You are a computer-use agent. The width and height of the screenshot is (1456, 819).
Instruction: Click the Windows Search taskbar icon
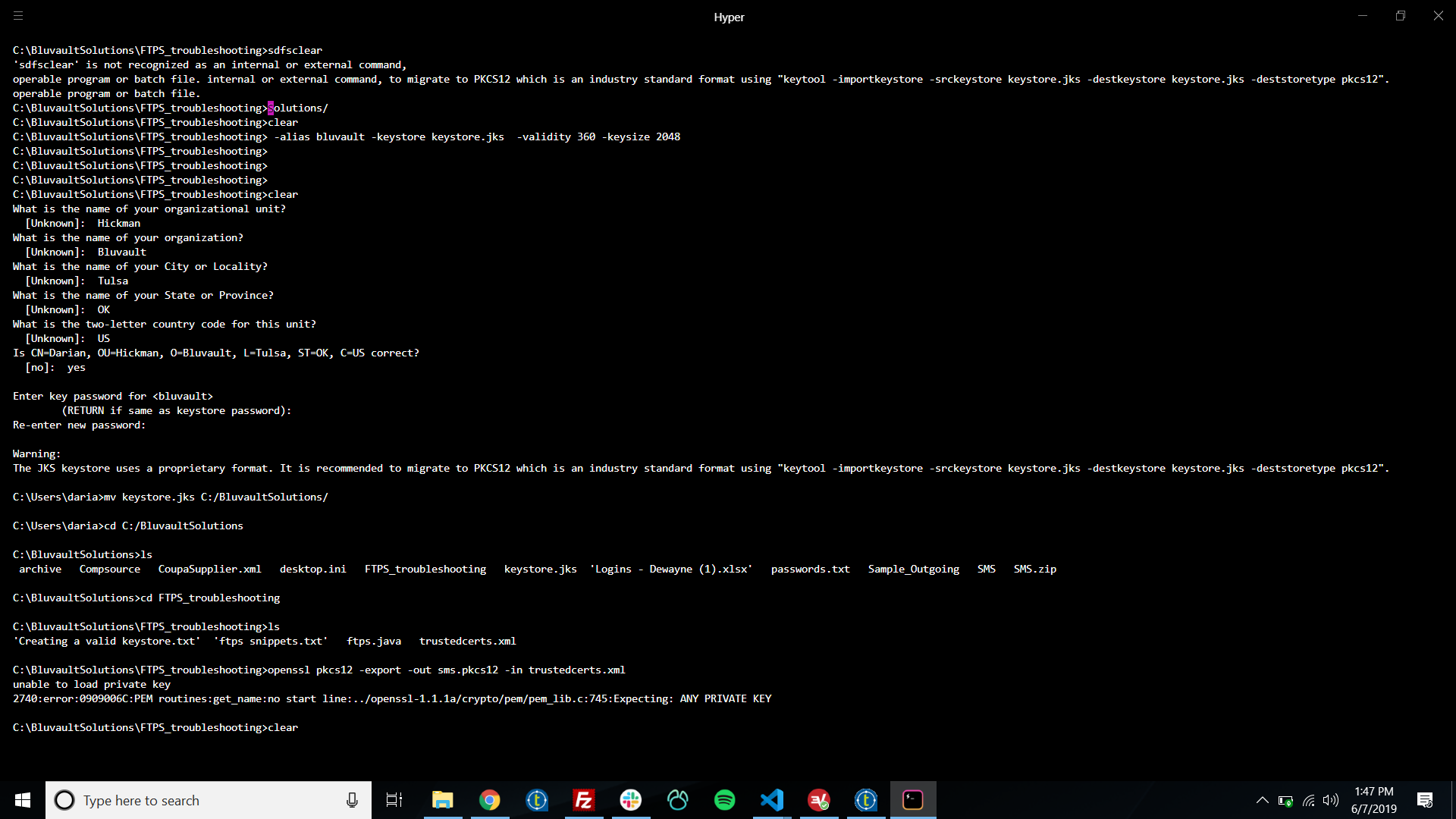point(63,800)
